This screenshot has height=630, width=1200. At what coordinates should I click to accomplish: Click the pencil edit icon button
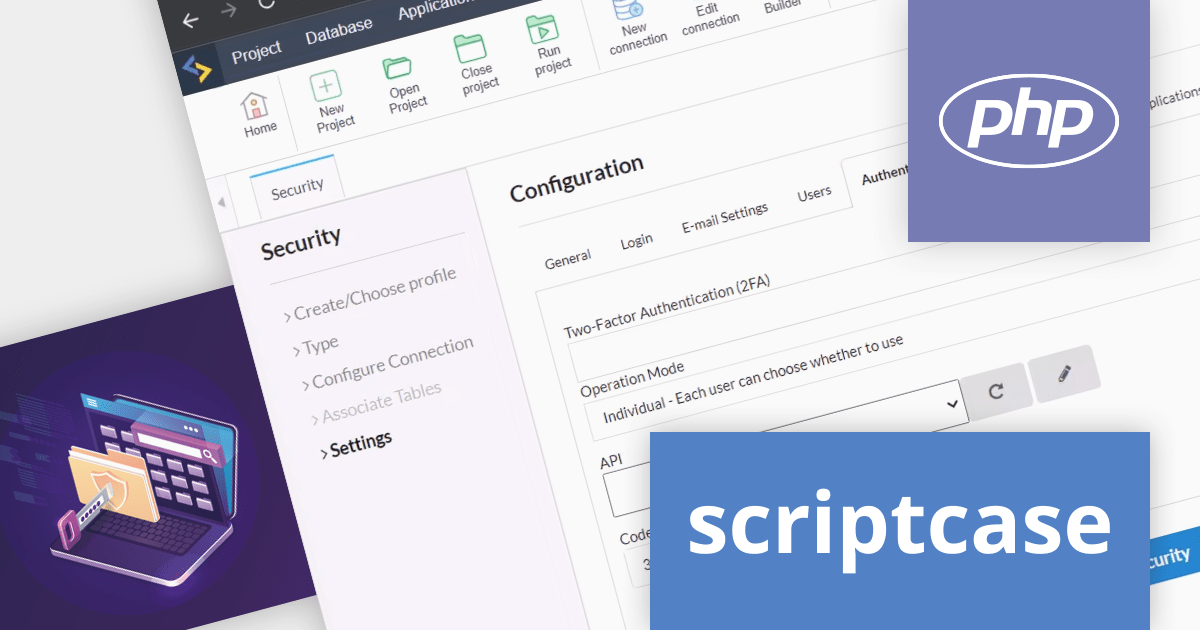pos(1064,374)
